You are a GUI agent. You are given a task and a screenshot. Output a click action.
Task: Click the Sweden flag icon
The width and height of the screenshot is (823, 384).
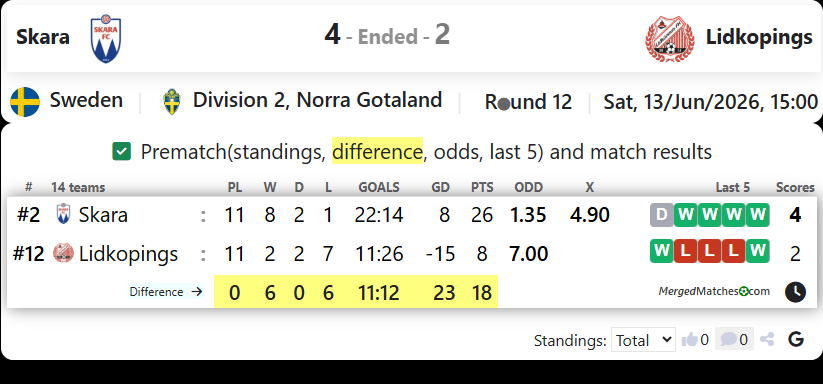click(x=25, y=102)
